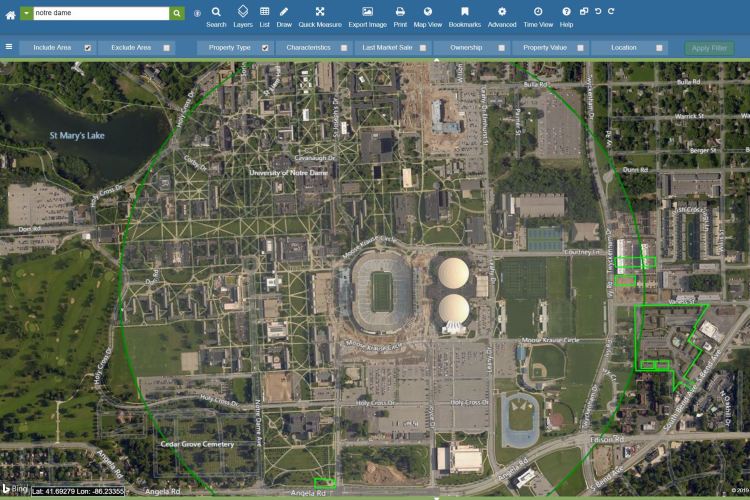This screenshot has height=500, width=750.
Task: Tick the Location checkbox
Action: click(659, 48)
